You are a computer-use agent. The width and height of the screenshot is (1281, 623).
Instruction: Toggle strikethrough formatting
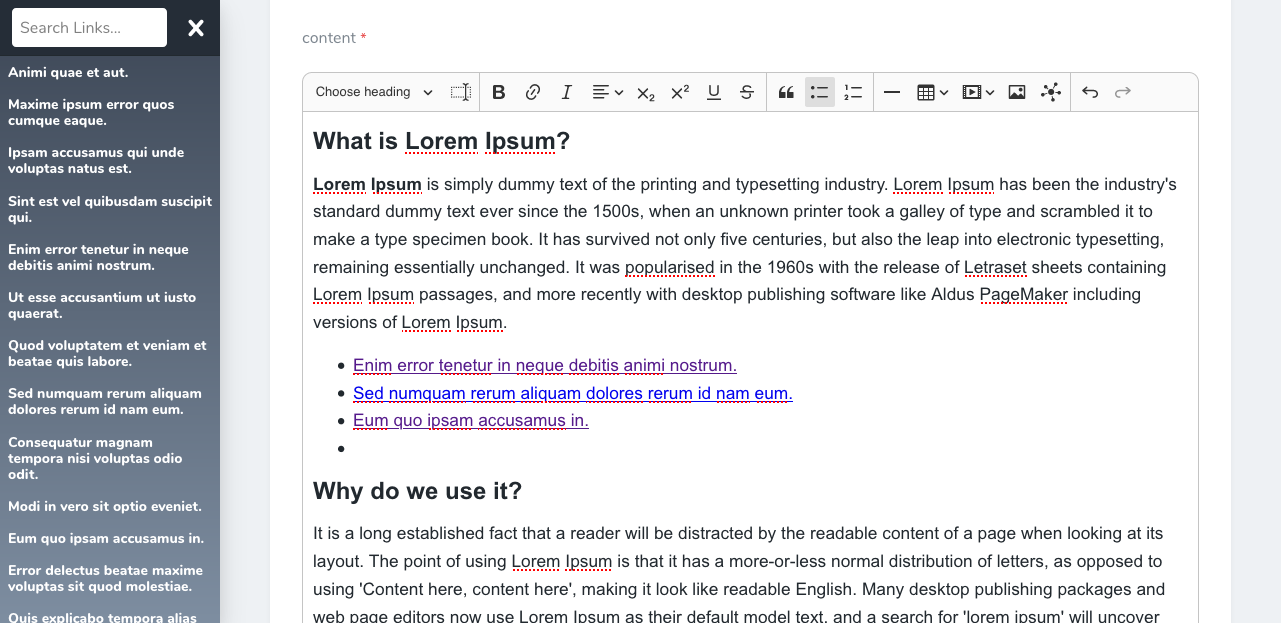coord(747,92)
